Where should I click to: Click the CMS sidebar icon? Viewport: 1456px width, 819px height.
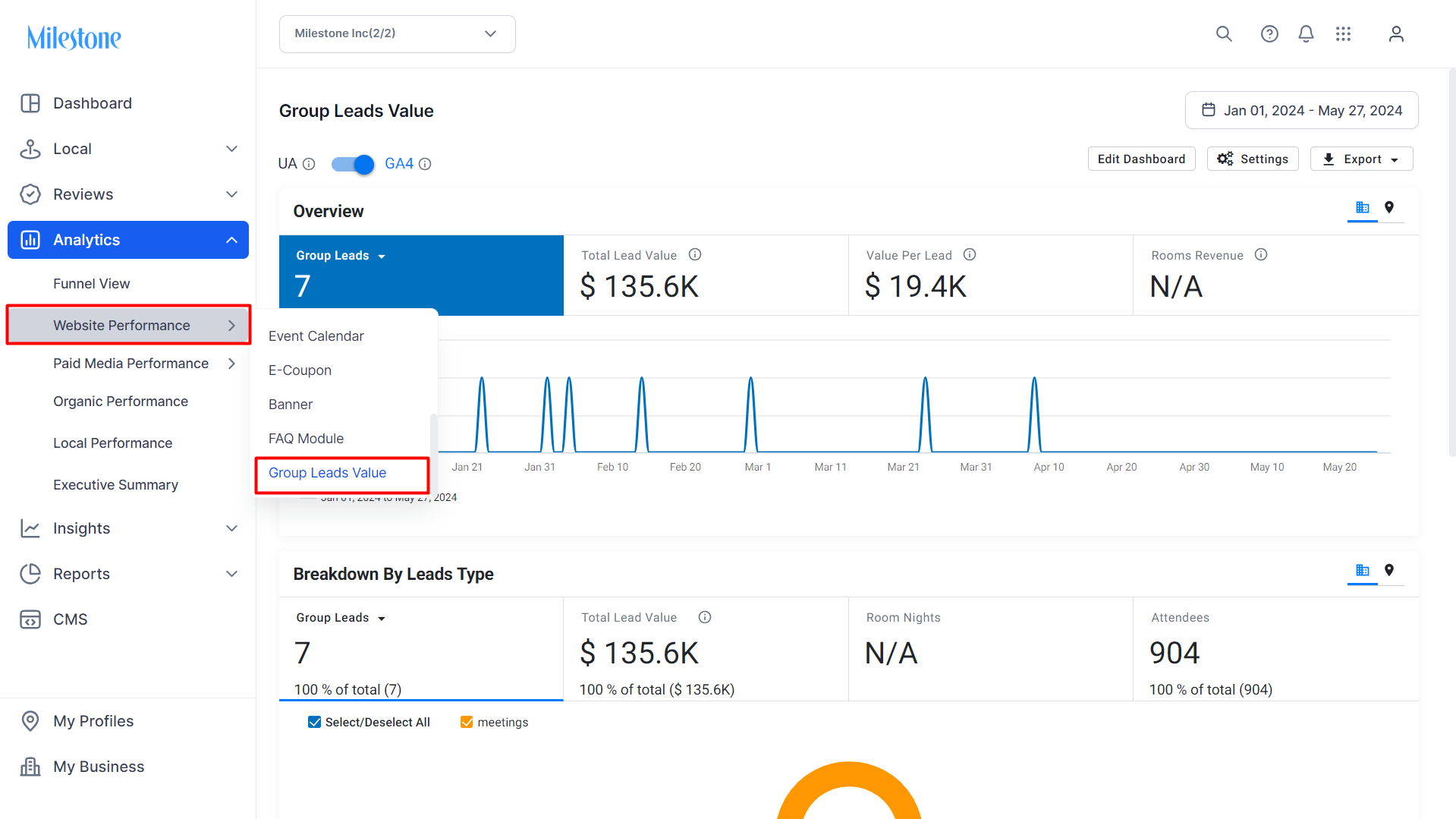[30, 619]
